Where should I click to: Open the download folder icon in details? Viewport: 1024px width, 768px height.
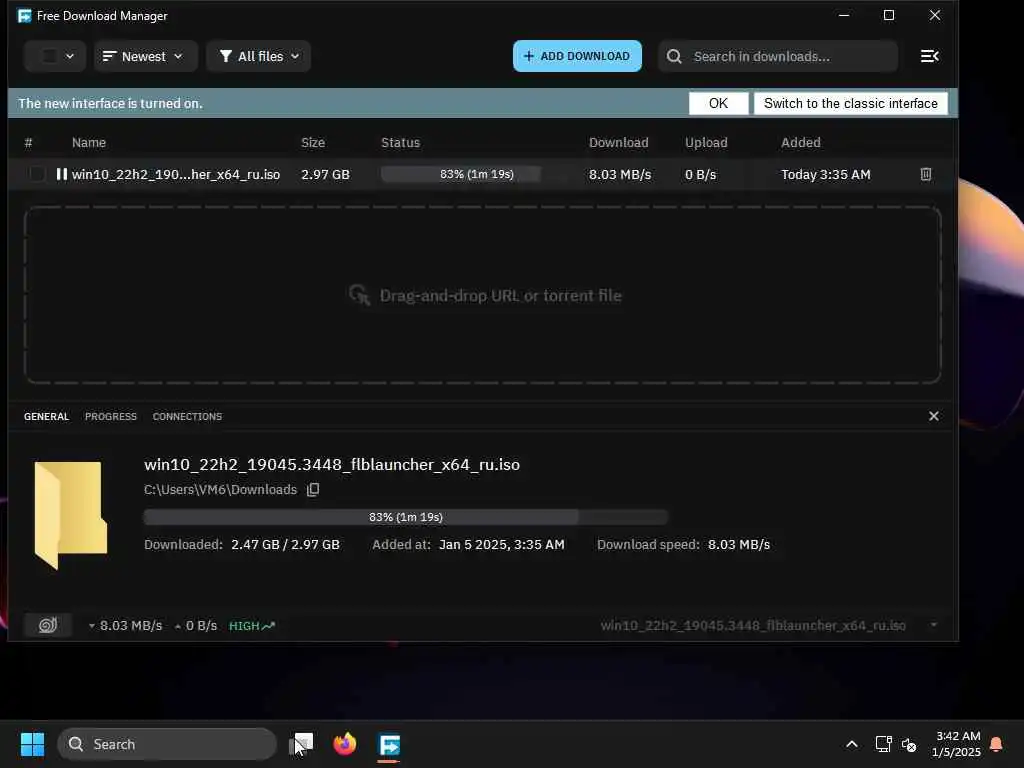tap(71, 515)
